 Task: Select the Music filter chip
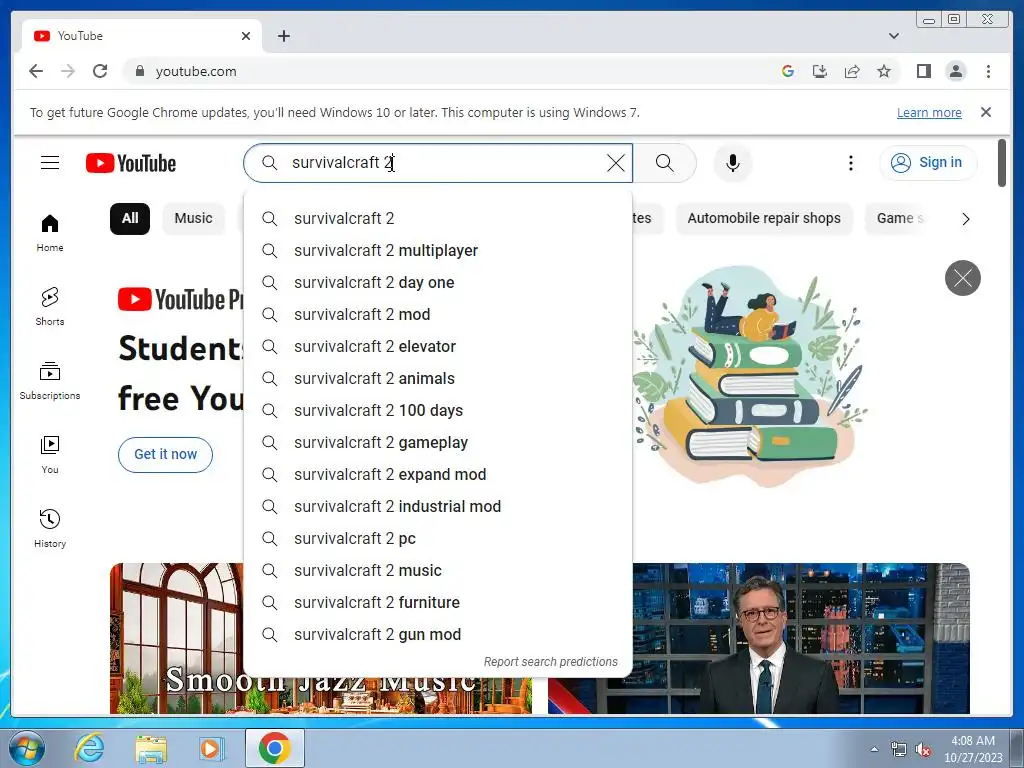[x=193, y=219]
